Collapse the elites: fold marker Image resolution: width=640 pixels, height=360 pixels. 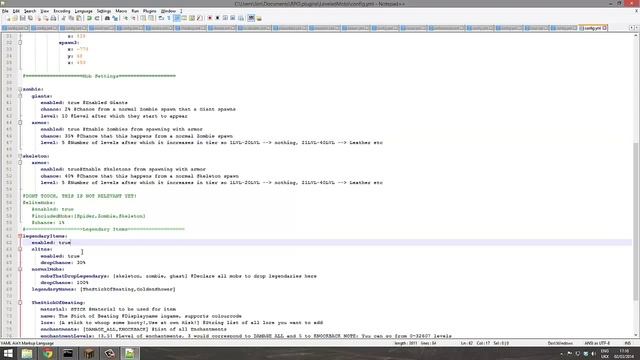pos(20,249)
